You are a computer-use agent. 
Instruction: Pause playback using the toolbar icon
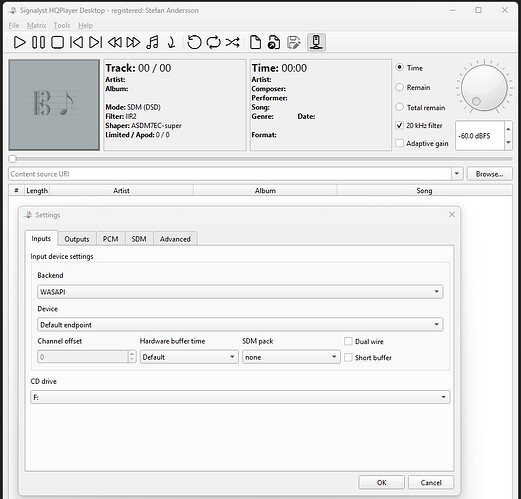tap(38, 42)
